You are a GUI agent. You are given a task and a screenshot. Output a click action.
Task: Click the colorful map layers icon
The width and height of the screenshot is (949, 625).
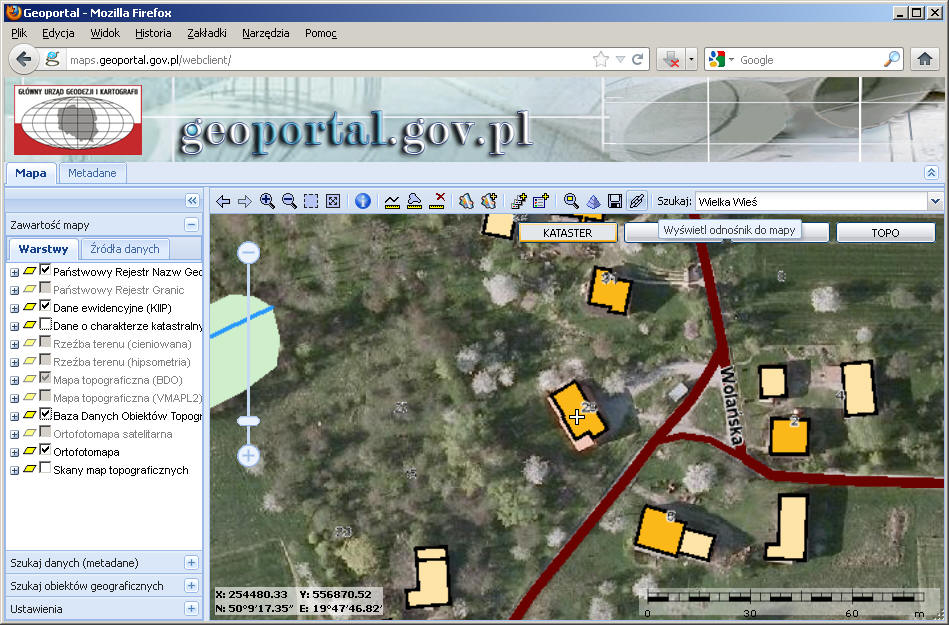point(465,201)
